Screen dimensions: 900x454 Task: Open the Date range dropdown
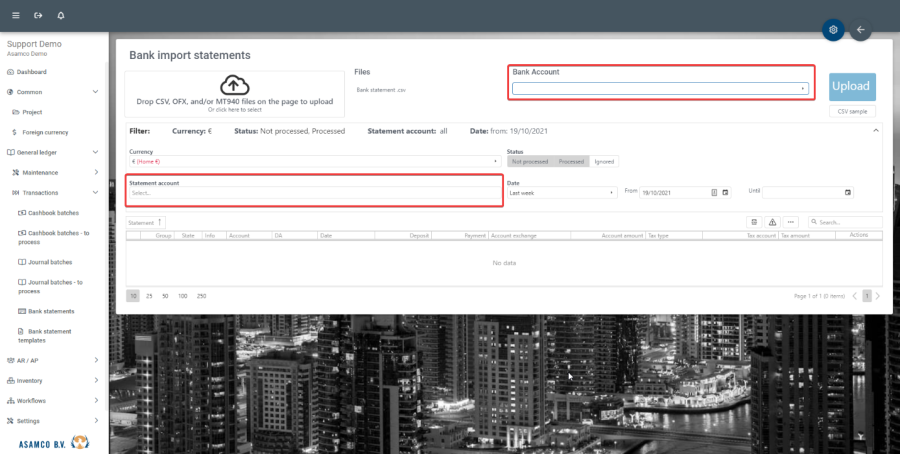pos(561,192)
